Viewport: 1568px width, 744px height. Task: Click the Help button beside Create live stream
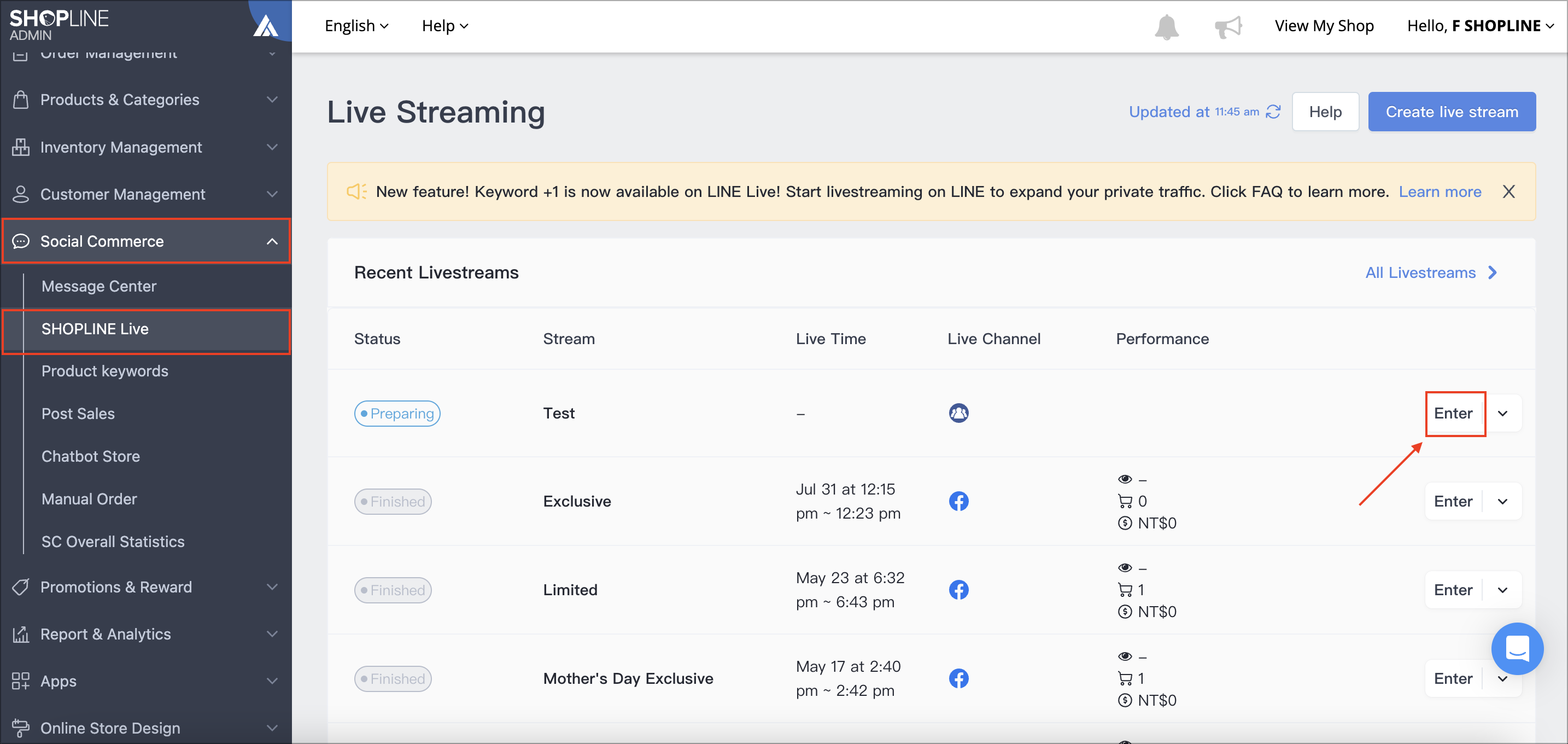tap(1325, 112)
